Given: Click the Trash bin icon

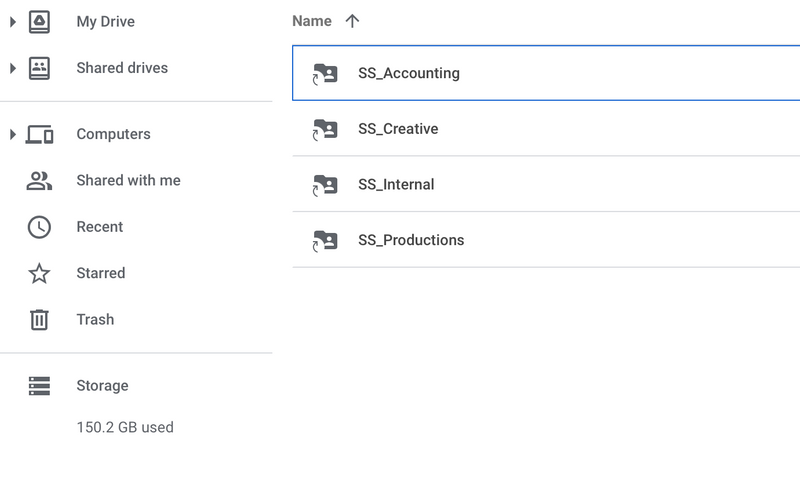Looking at the screenshot, I should pos(39,320).
